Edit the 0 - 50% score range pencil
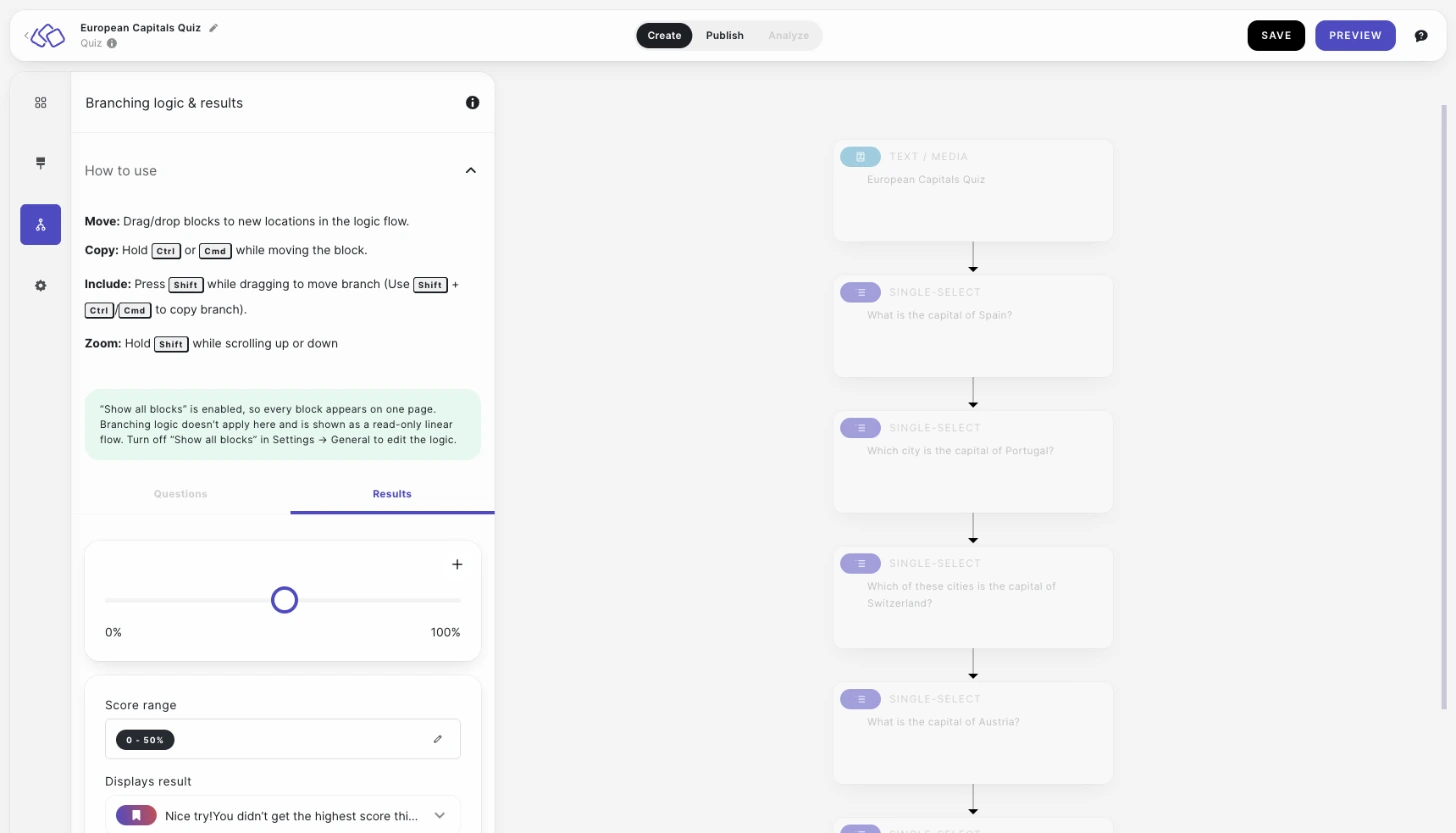 pos(438,740)
